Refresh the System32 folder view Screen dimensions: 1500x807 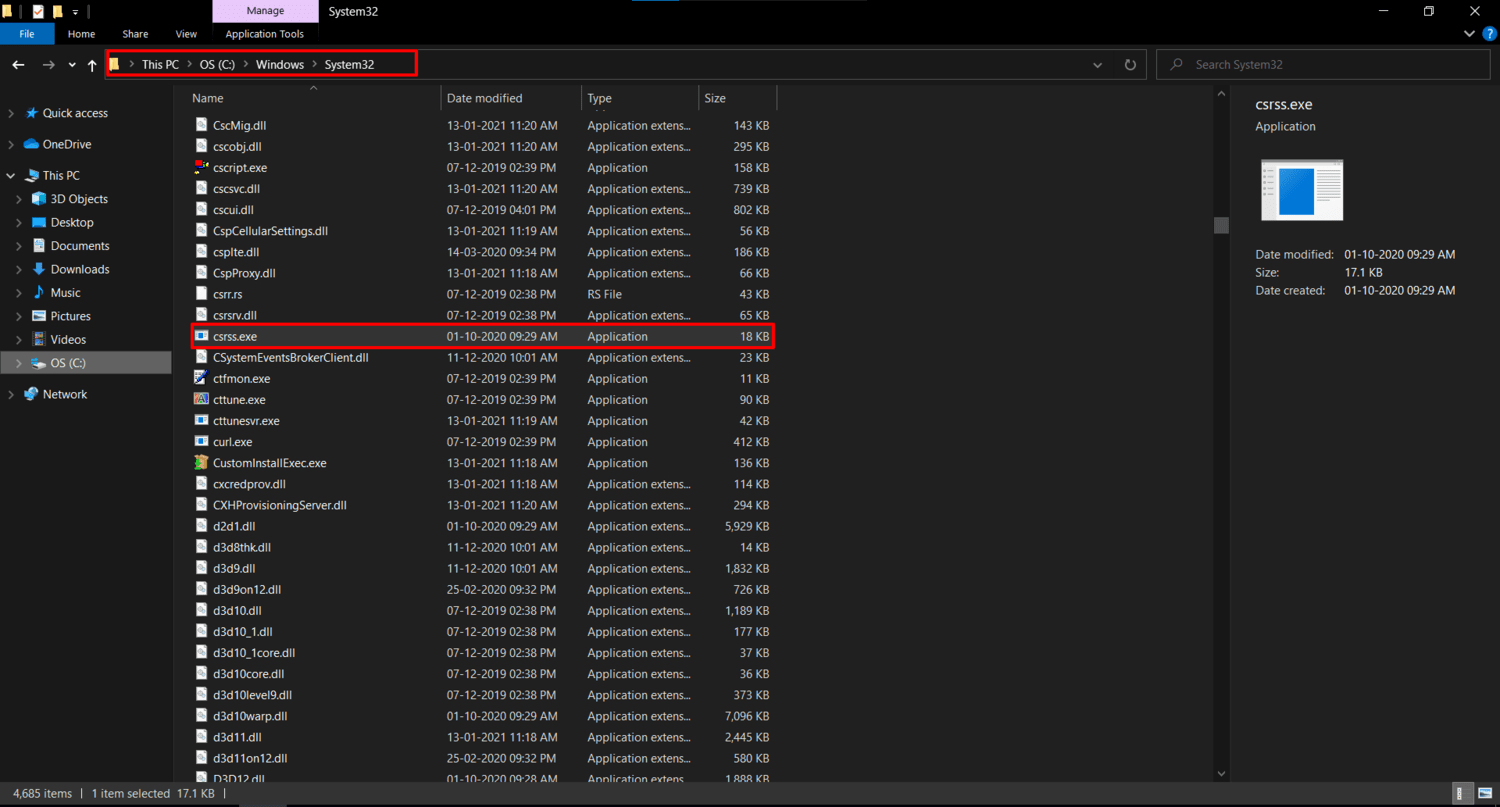[x=1129, y=64]
